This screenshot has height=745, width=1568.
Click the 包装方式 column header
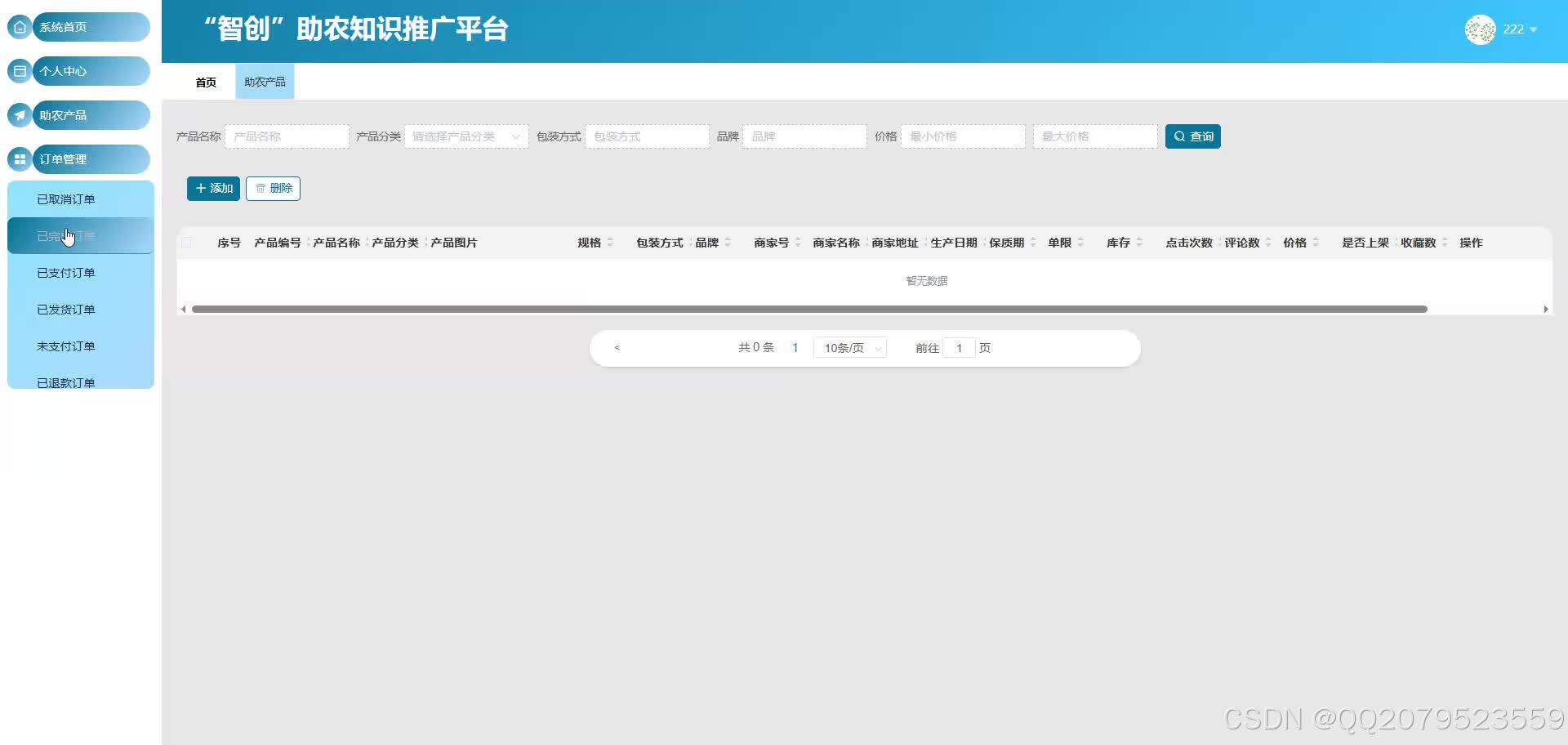tap(660, 243)
